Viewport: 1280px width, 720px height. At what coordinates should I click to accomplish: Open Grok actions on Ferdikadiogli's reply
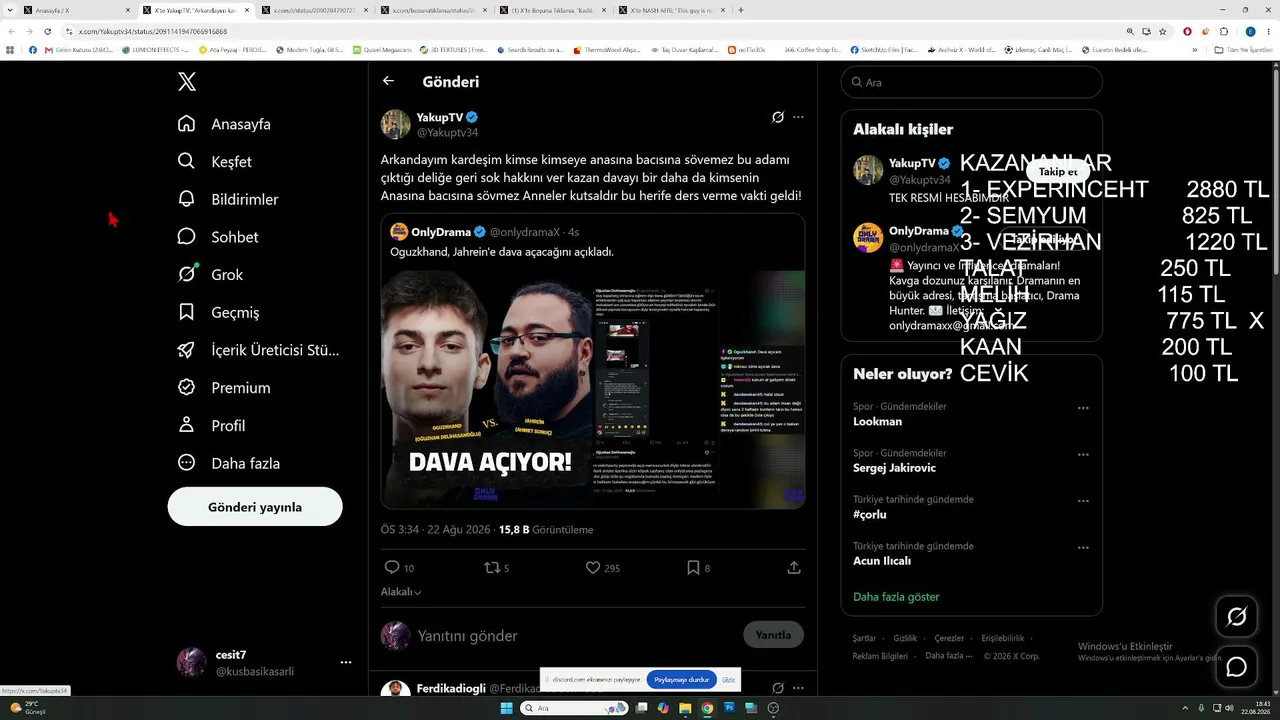pyautogui.click(x=777, y=688)
